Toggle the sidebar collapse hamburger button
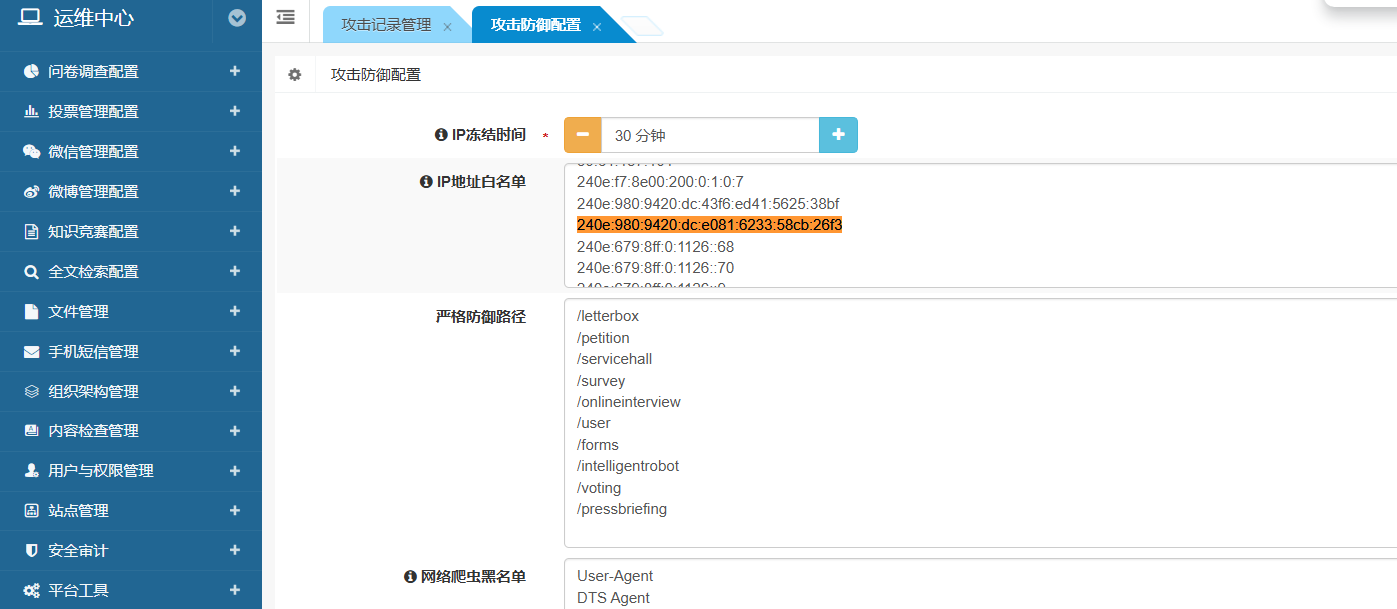This screenshot has width=1397, height=609. pyautogui.click(x=286, y=17)
